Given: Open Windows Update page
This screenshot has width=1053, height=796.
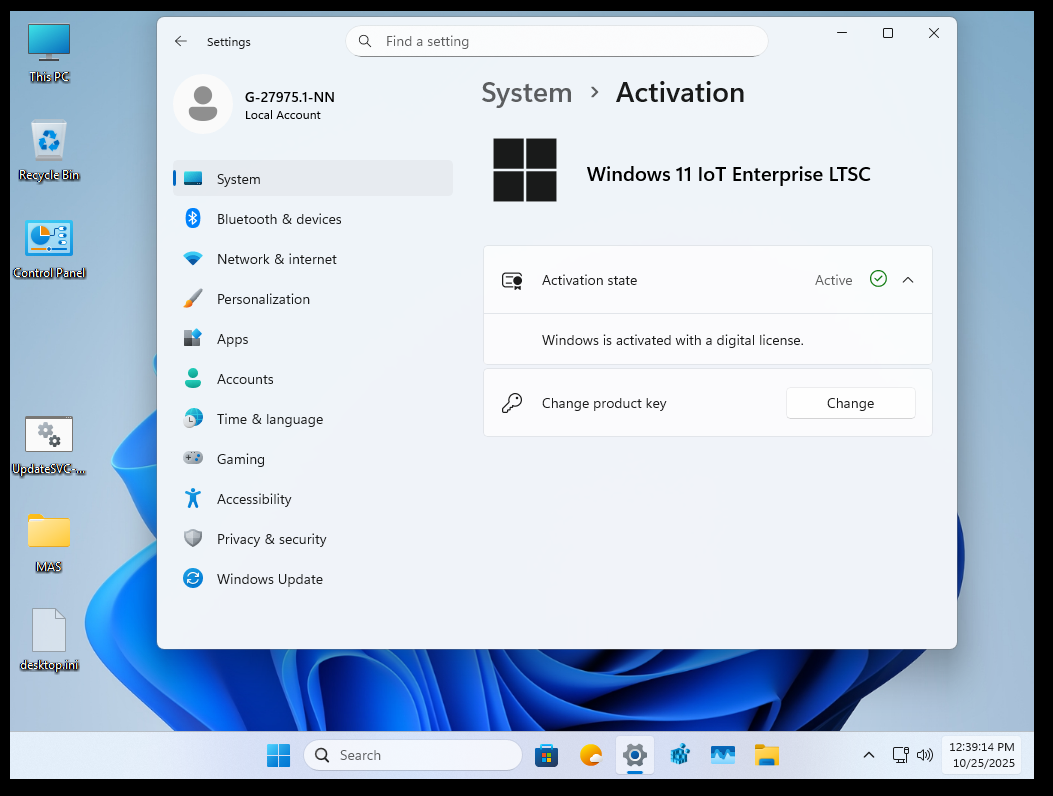Looking at the screenshot, I should click(x=313, y=578).
